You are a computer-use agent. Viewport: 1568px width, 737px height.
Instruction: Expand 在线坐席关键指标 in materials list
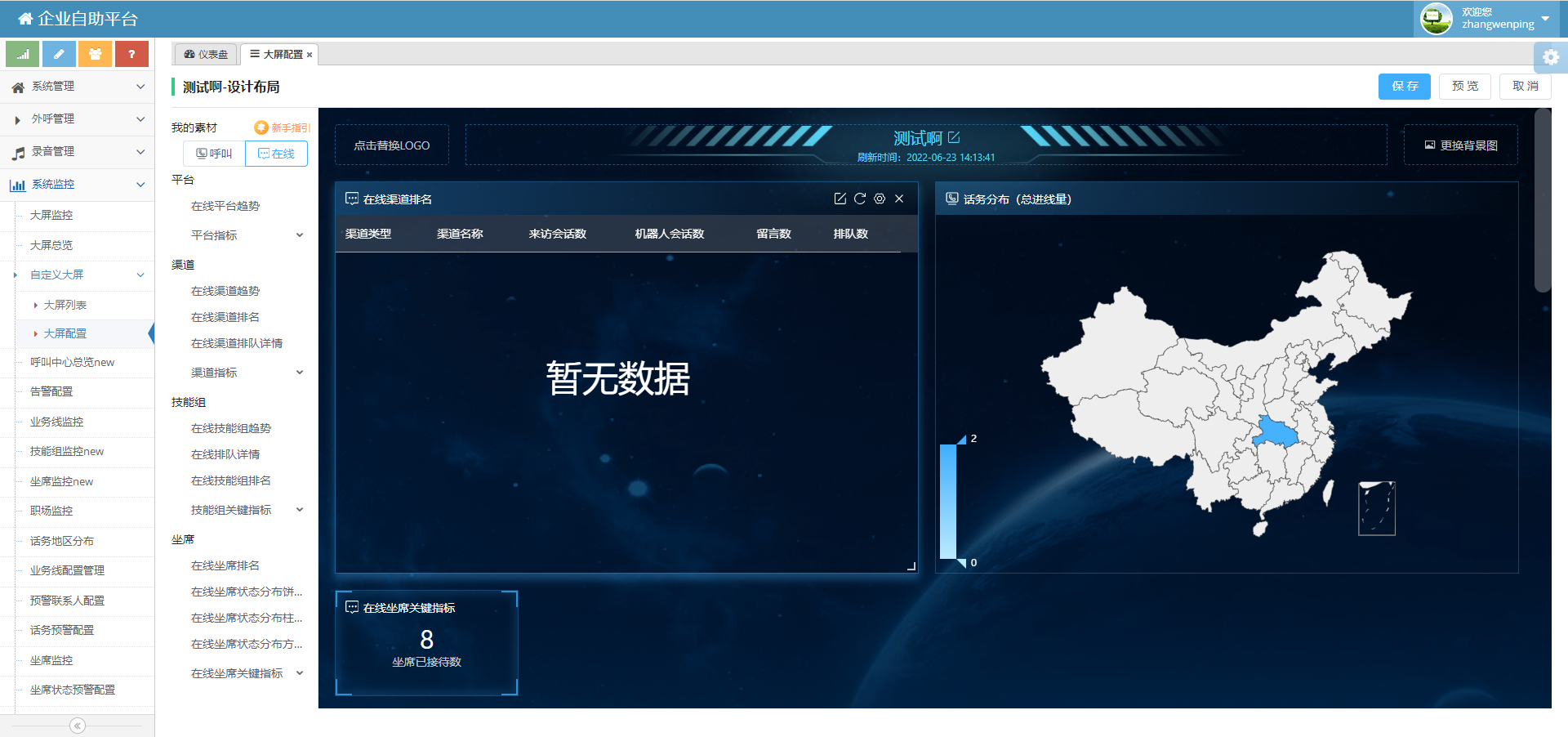tap(300, 673)
